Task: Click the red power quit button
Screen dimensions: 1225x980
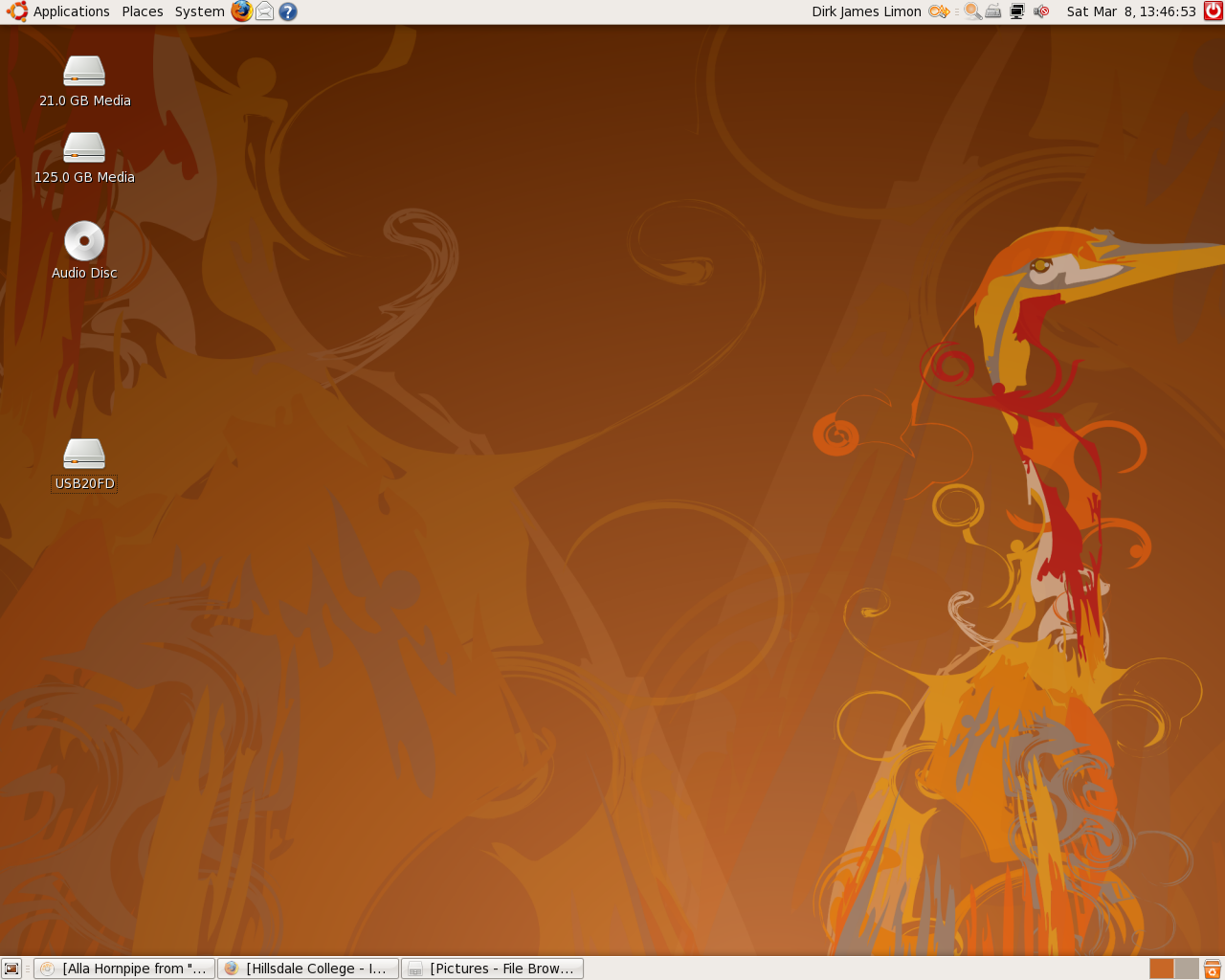Action: tap(1213, 11)
